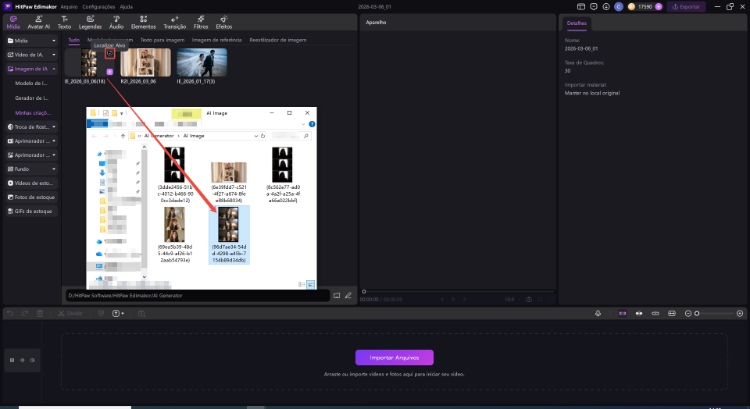Open the Arquivo menu

point(68,6)
